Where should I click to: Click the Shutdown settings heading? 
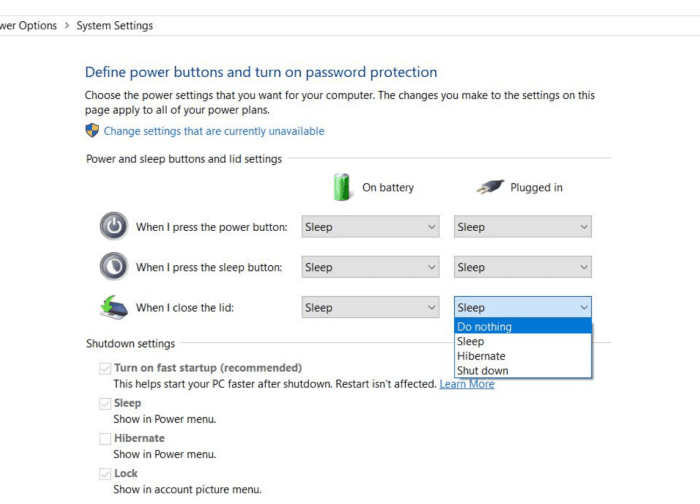[x=130, y=344]
